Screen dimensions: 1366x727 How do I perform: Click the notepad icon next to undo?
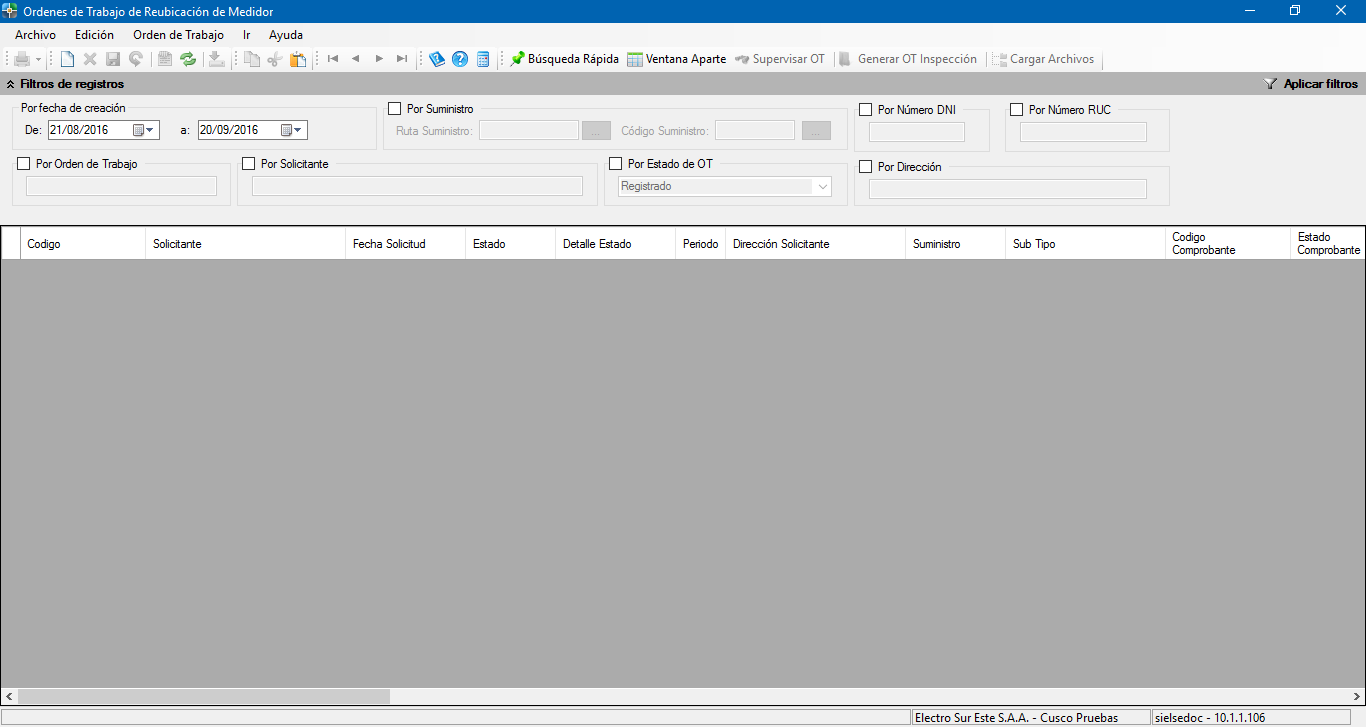coord(166,60)
